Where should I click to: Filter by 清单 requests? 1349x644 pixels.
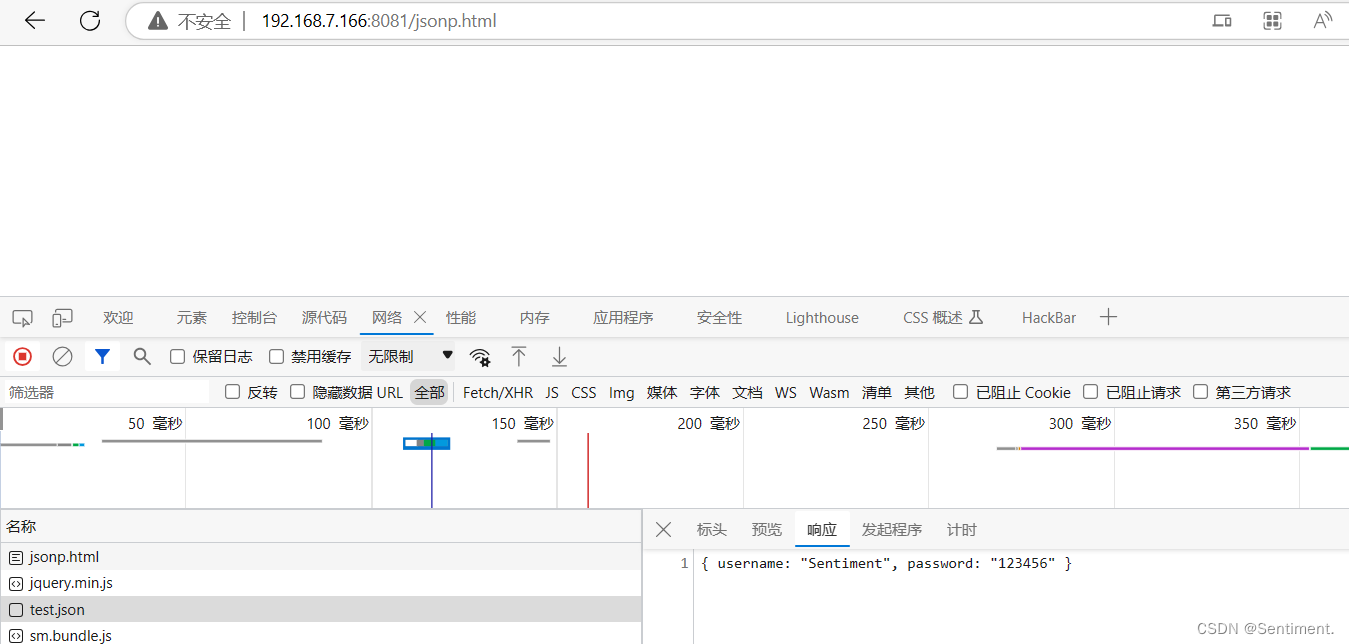(877, 393)
